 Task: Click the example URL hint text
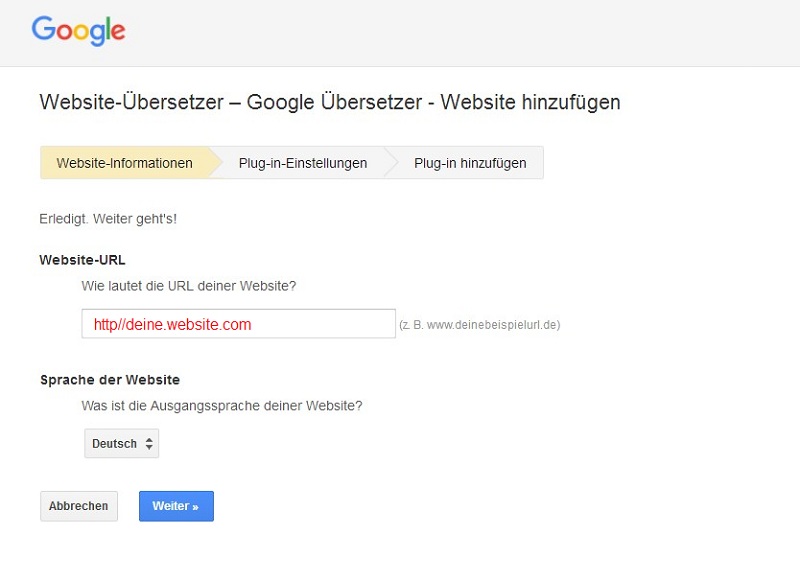[482, 324]
